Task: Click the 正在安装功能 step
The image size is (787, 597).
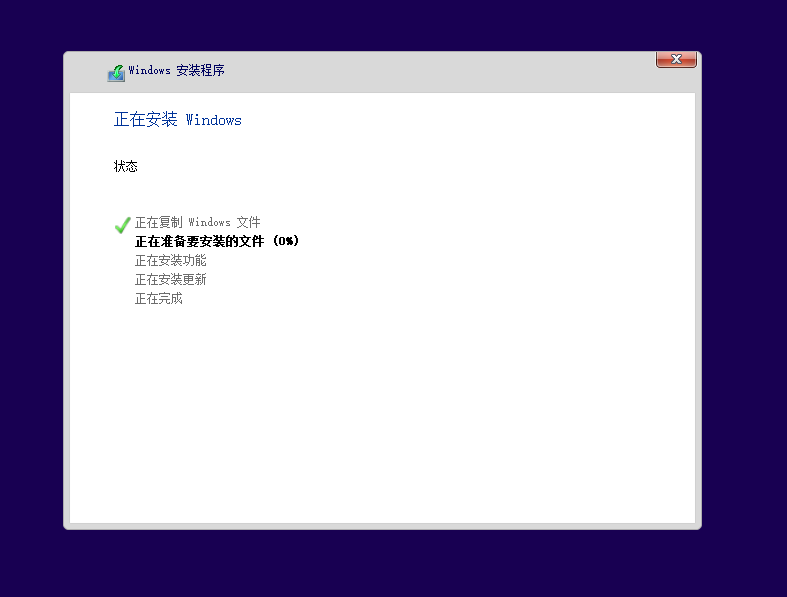Action: click(171, 261)
